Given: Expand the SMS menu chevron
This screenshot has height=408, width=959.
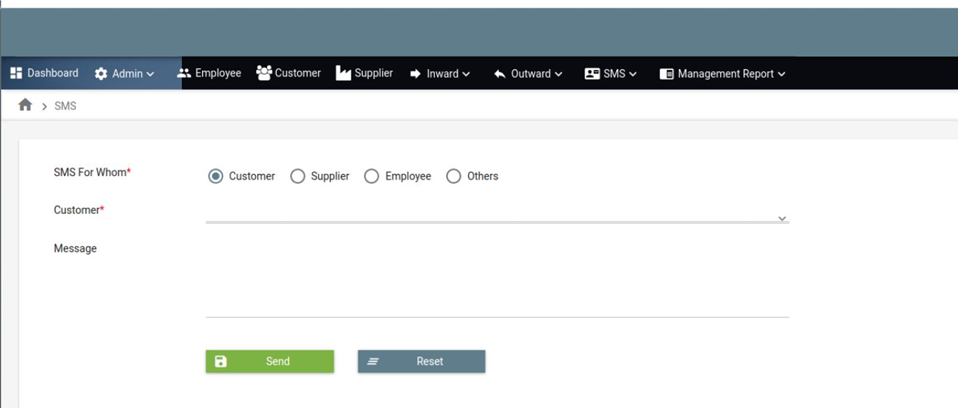Looking at the screenshot, I should (x=632, y=74).
